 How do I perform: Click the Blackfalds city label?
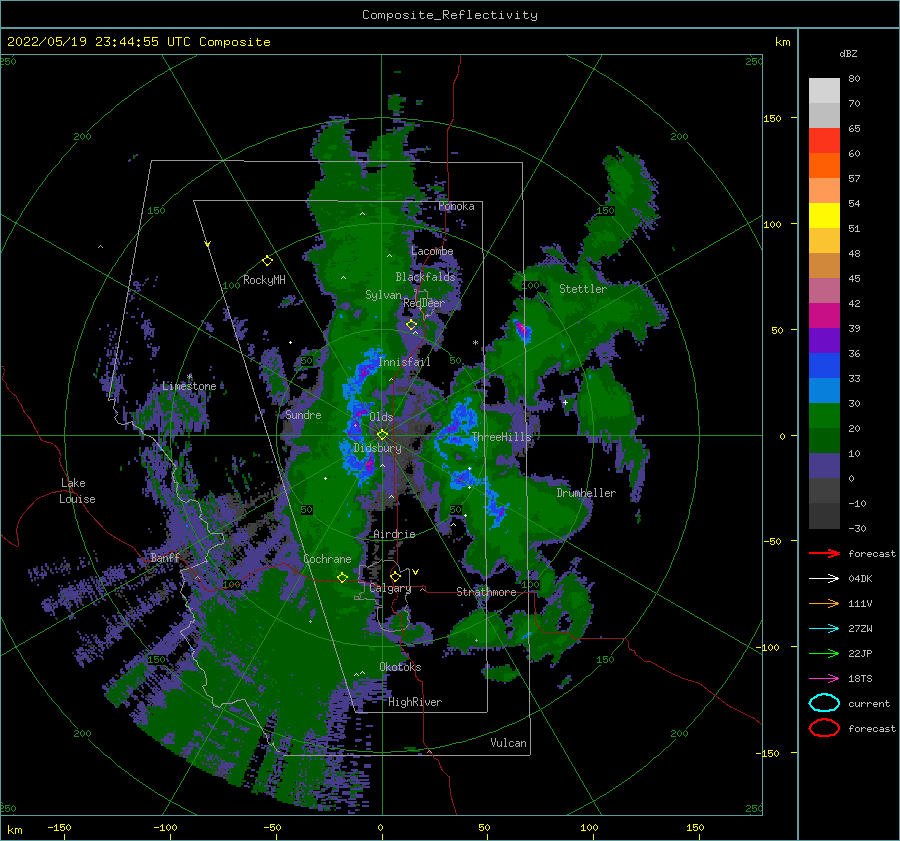(x=425, y=277)
